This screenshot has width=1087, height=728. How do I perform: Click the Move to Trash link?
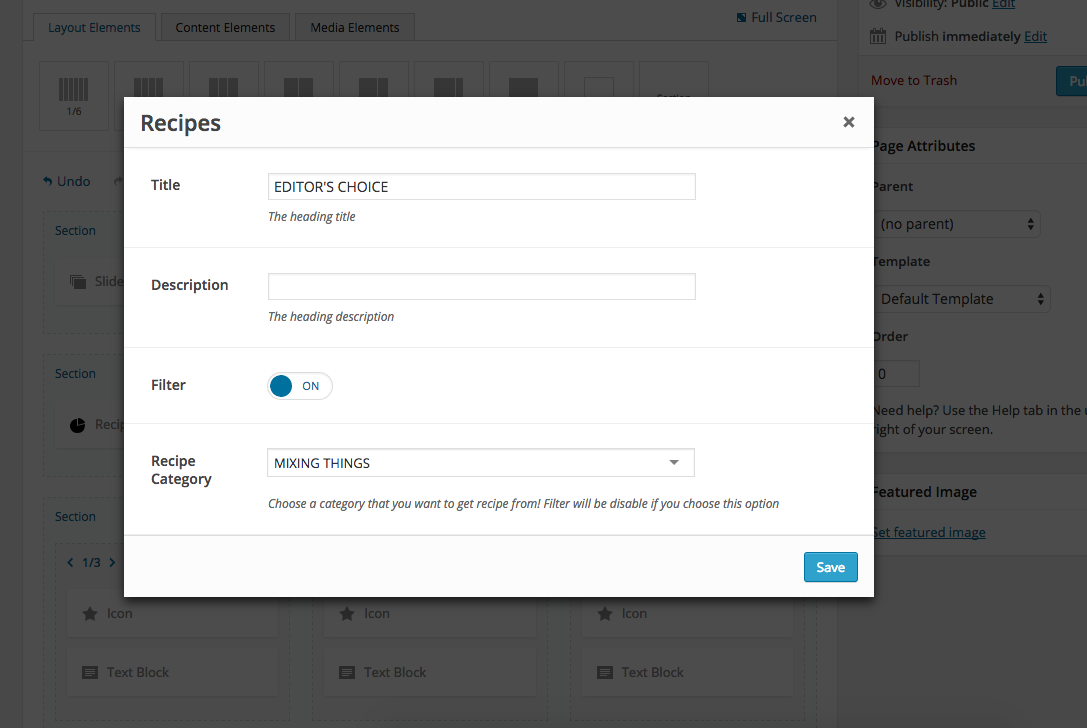913,81
